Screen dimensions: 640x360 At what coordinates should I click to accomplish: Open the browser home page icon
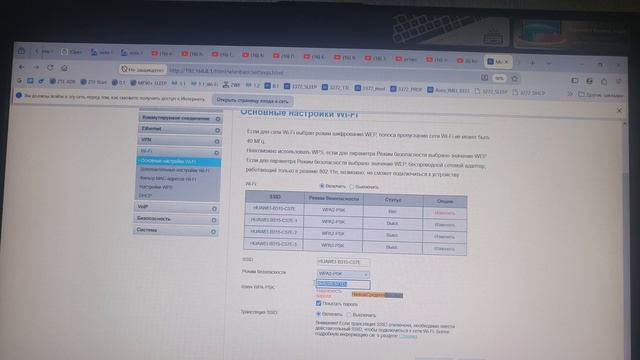tap(64, 68)
